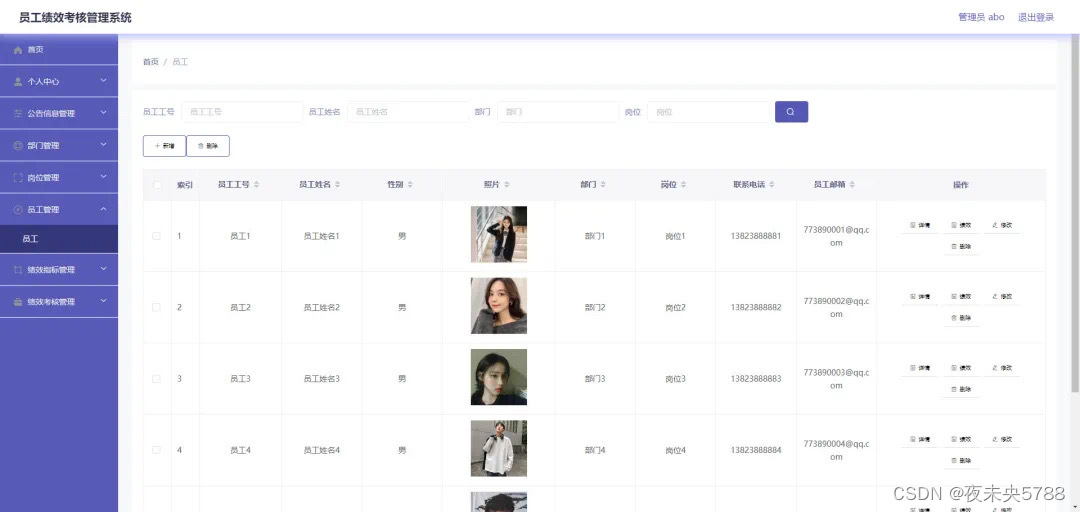
Task: Click the 删除 bulk delete button above table
Action: [x=208, y=146]
